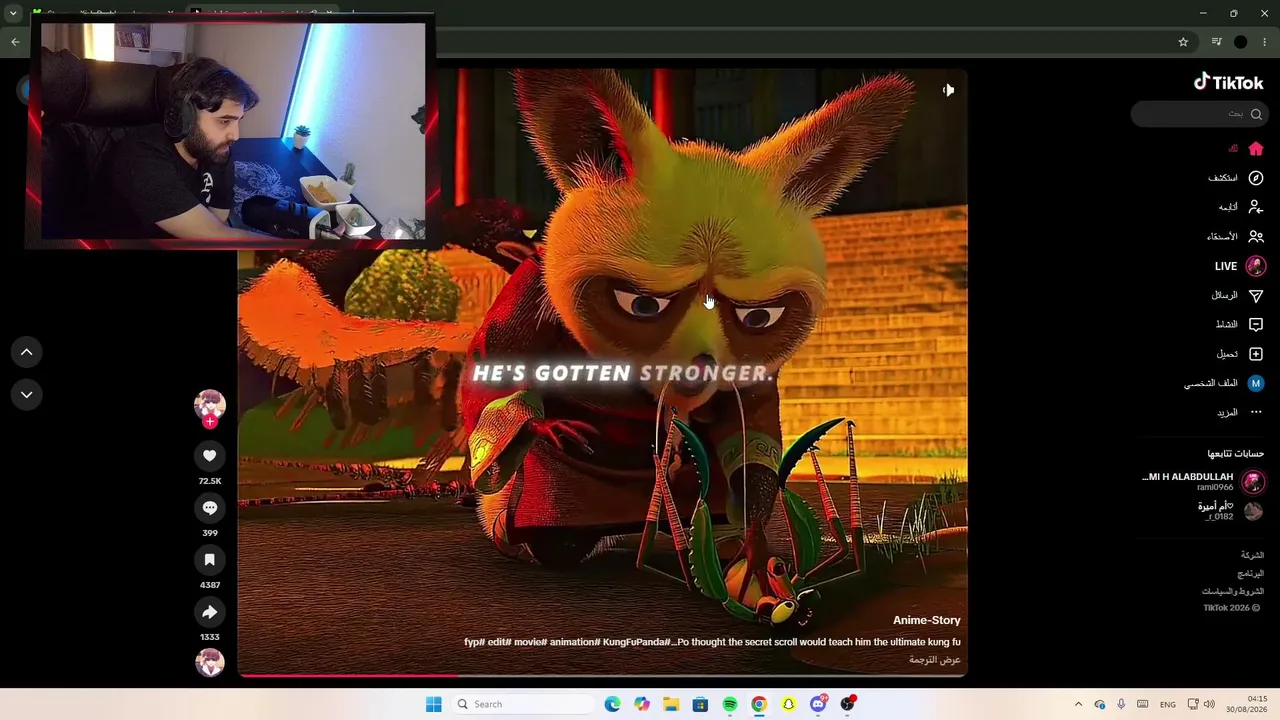Image resolution: width=1280 pixels, height=720 pixels.
Task: Expand the Program footer section
Action: pos(1250,574)
